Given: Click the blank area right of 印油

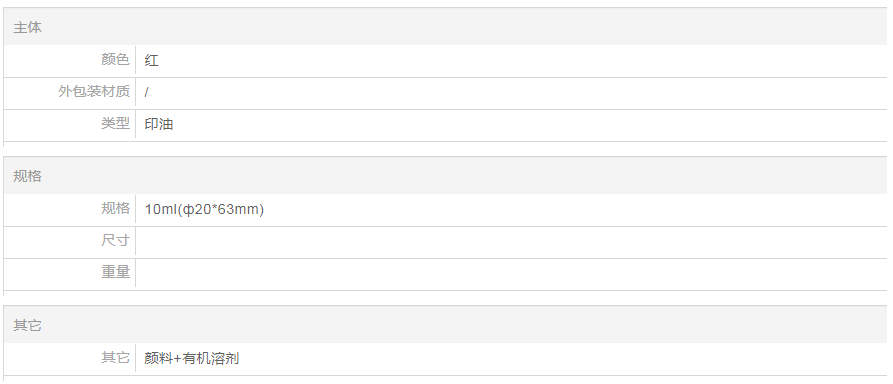Looking at the screenshot, I should point(530,124).
